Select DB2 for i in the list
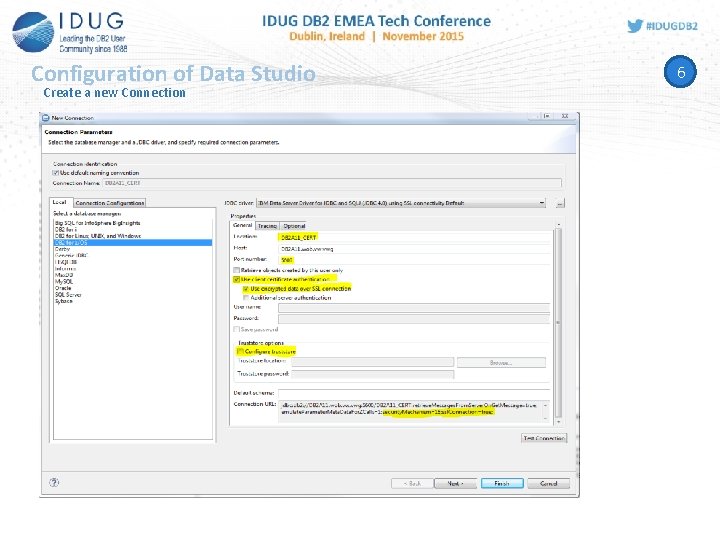This screenshot has height=540, width=720. 66,230
